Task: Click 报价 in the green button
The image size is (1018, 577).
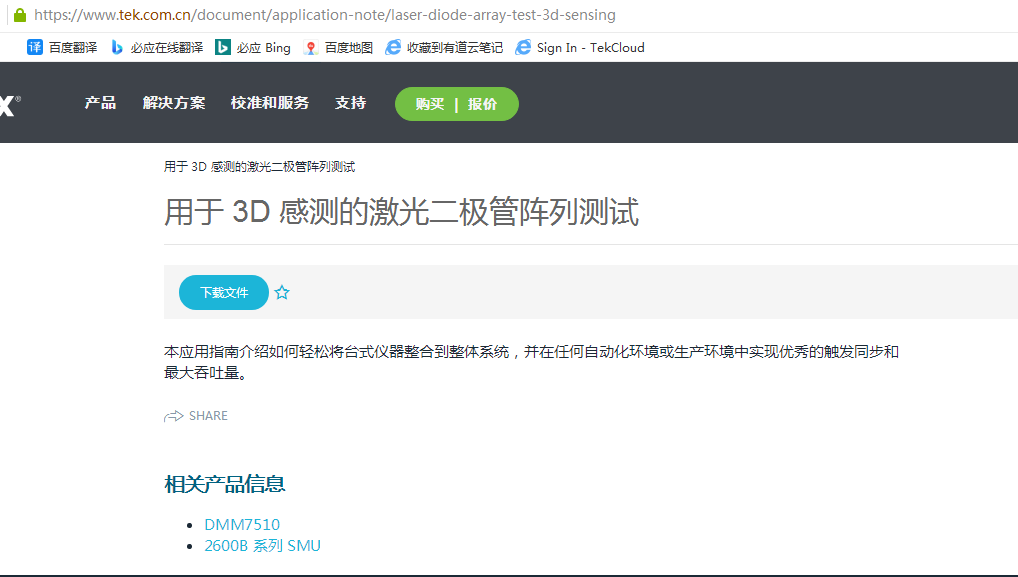Action: coord(482,104)
